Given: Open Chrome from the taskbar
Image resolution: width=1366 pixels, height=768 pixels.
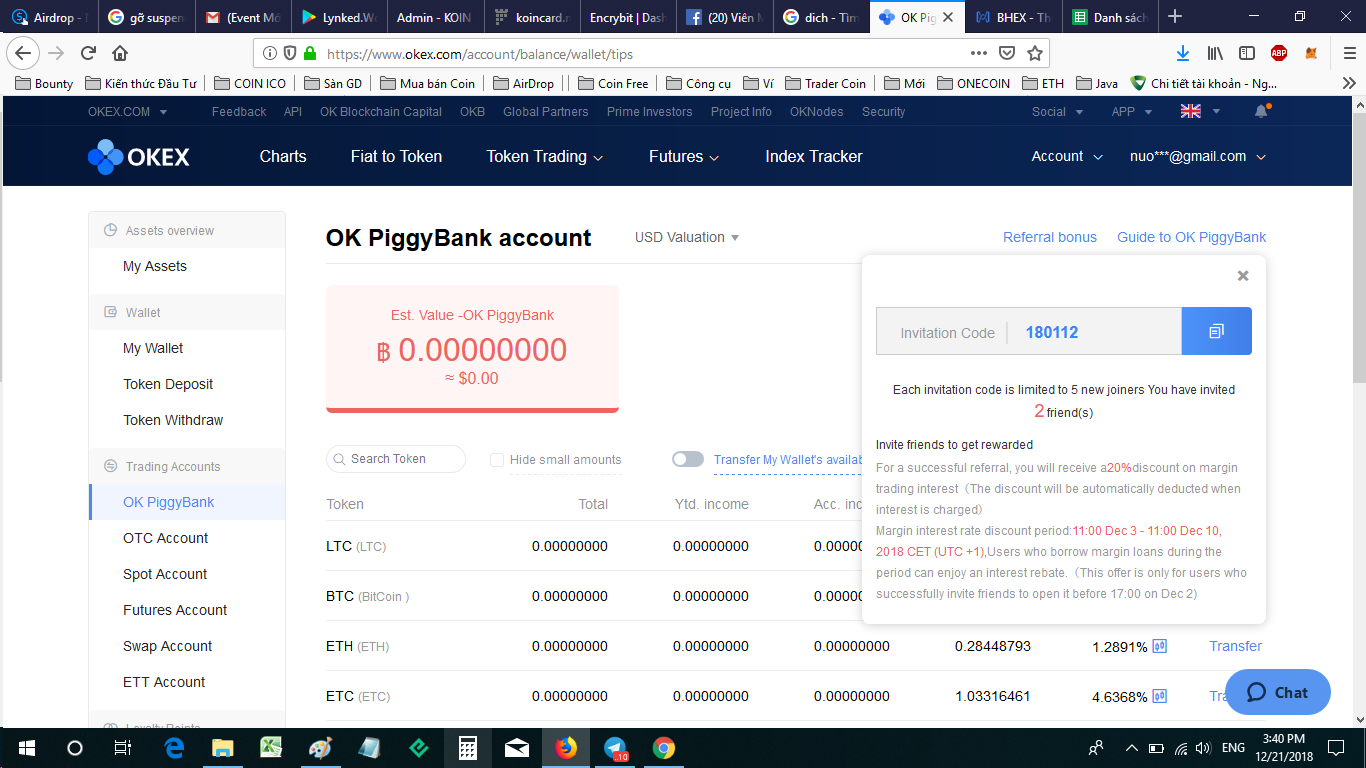Looking at the screenshot, I should coord(664,748).
